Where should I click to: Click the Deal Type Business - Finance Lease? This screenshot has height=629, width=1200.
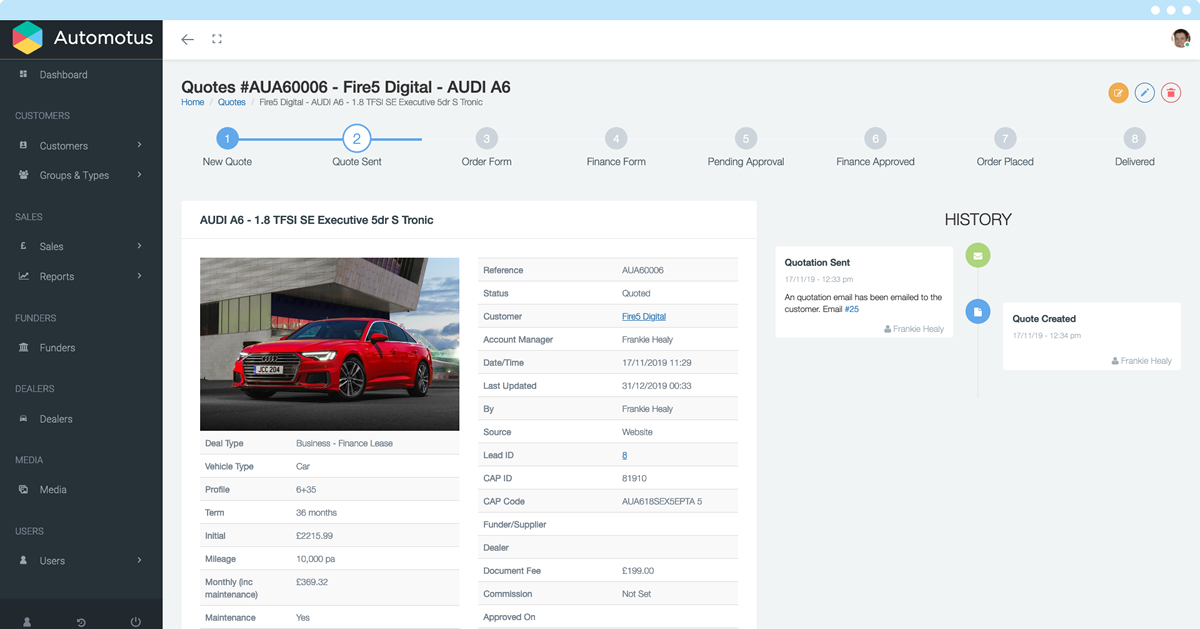[344, 443]
